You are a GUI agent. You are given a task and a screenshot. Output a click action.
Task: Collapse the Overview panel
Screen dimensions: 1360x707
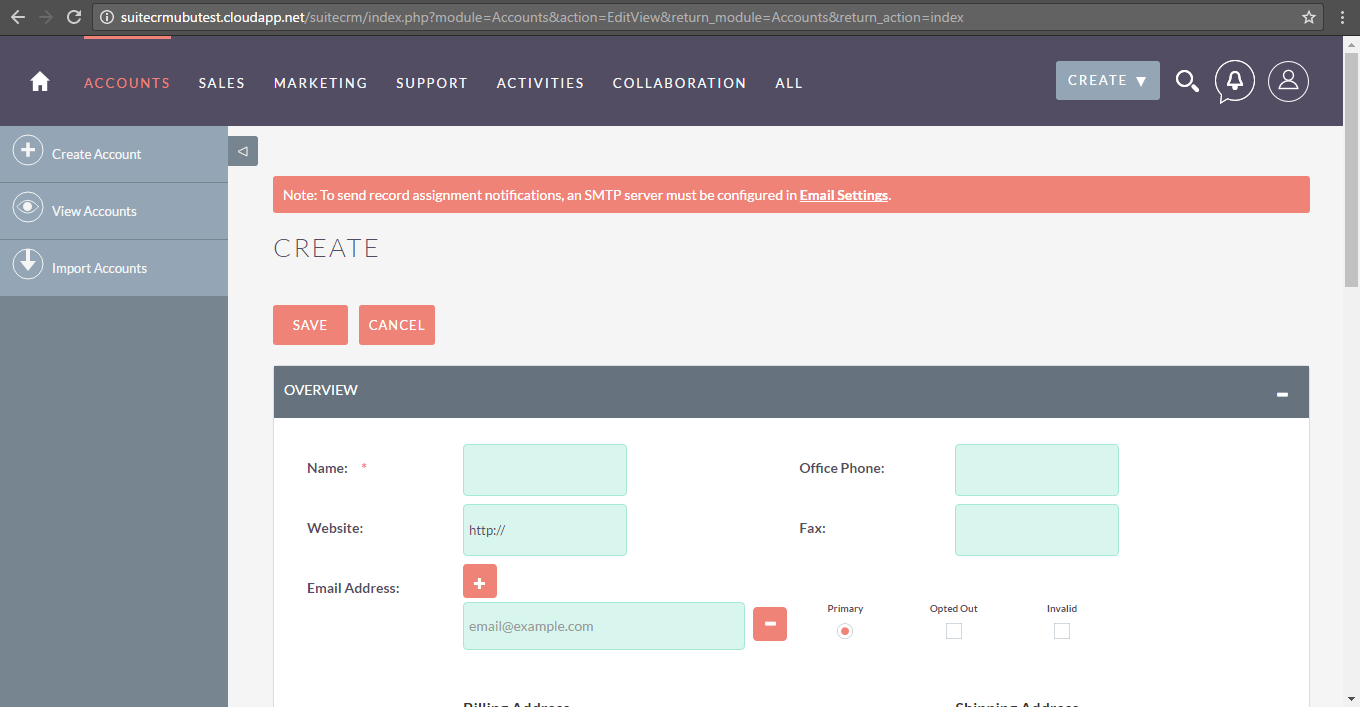pos(1282,394)
